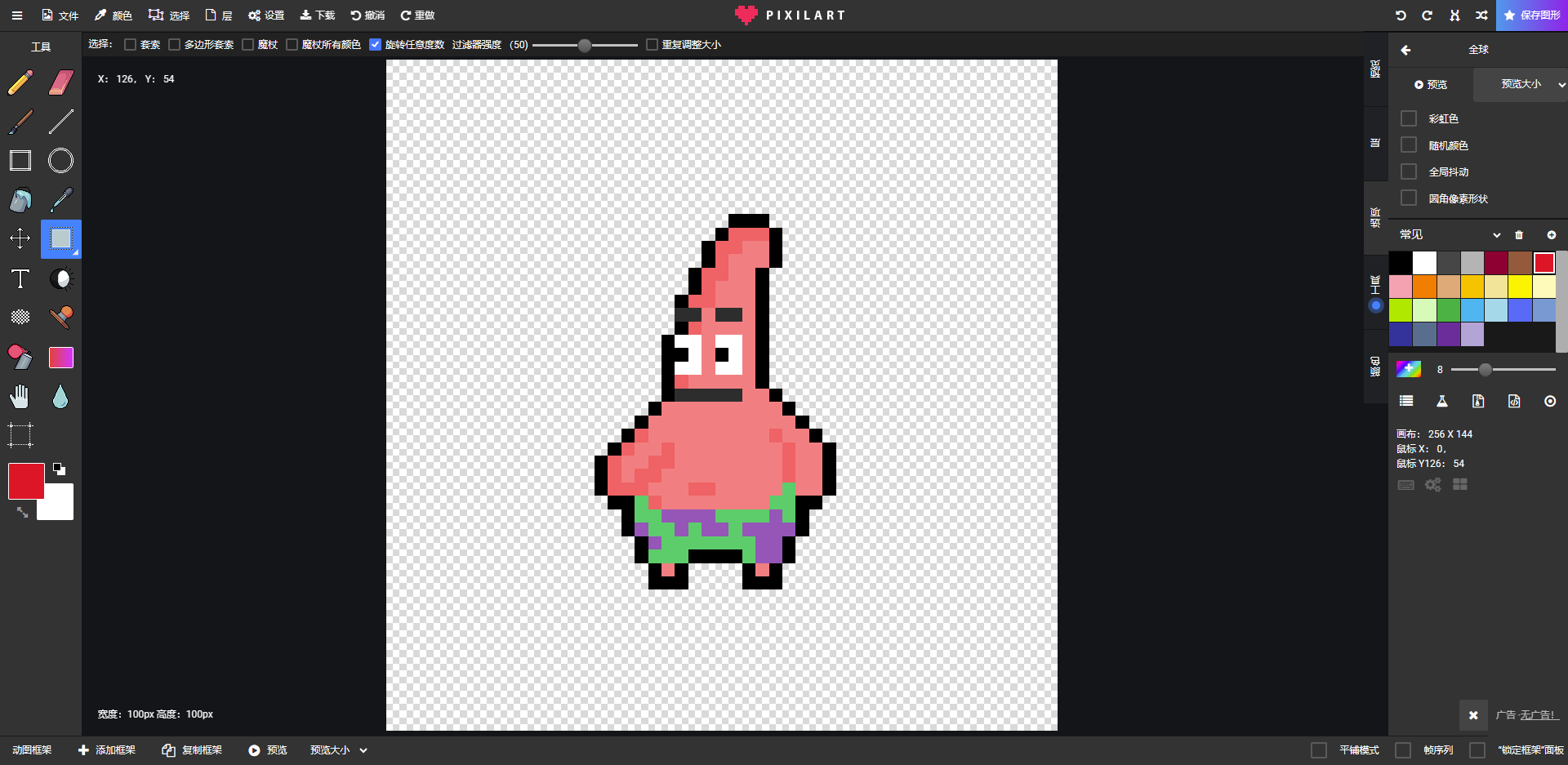Click the circle target icon in the palette row
Viewport: 1568px width, 765px height.
click(x=1550, y=401)
